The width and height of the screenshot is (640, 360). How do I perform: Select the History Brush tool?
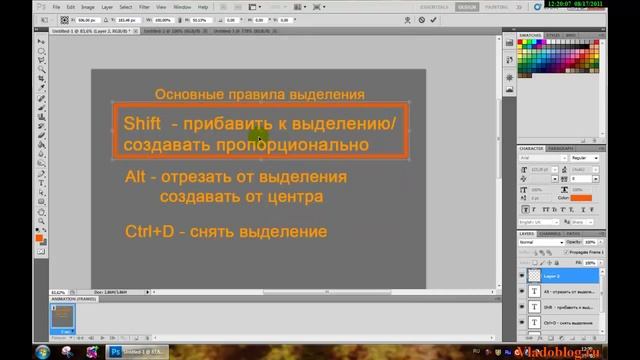tap(41, 126)
